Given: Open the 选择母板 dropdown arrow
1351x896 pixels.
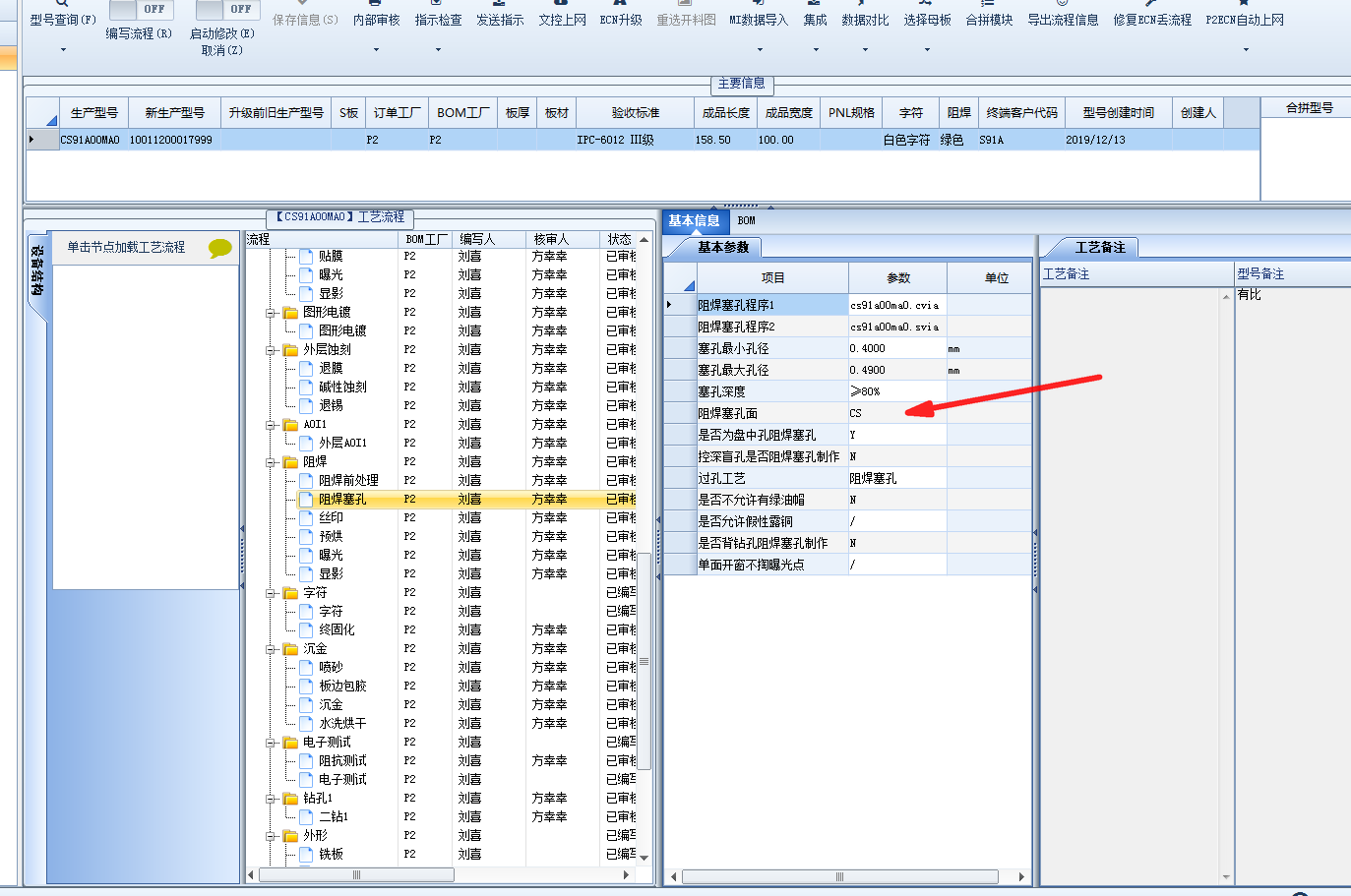Looking at the screenshot, I should coord(927,49).
